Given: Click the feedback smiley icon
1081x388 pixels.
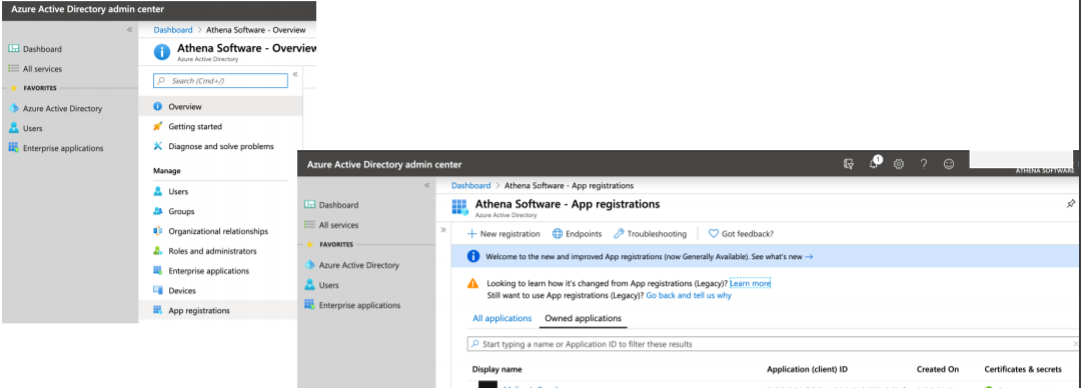Looking at the screenshot, I should [949, 164].
